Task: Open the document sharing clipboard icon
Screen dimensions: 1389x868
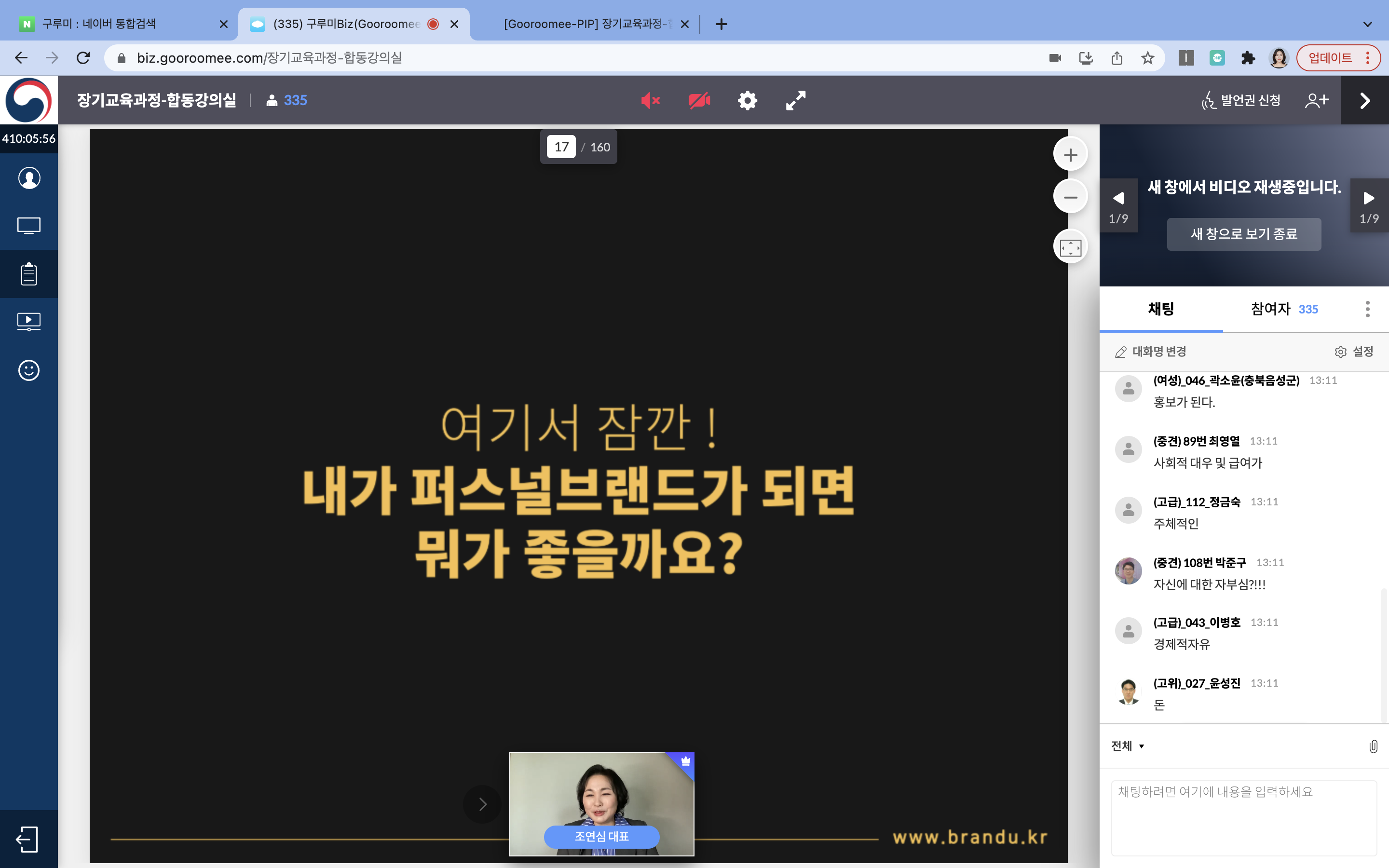Action: point(29,274)
